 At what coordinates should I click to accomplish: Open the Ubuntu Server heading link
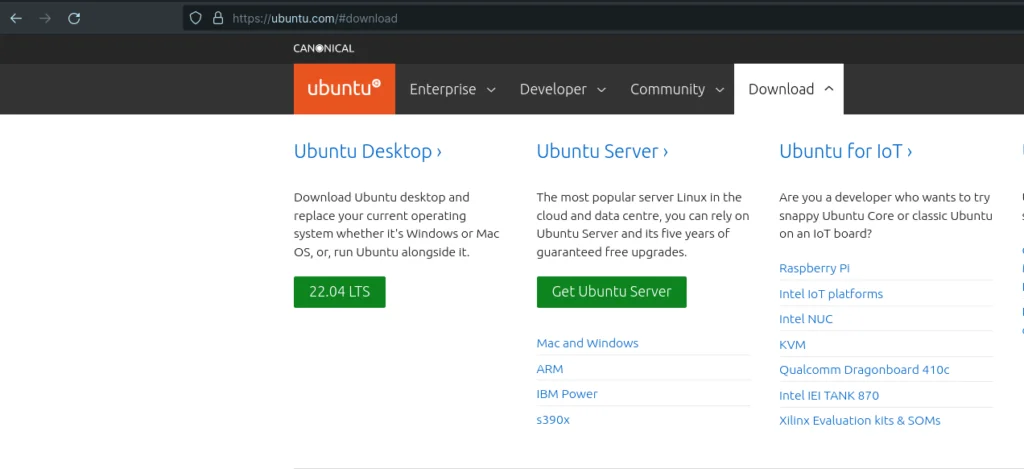[x=602, y=152]
